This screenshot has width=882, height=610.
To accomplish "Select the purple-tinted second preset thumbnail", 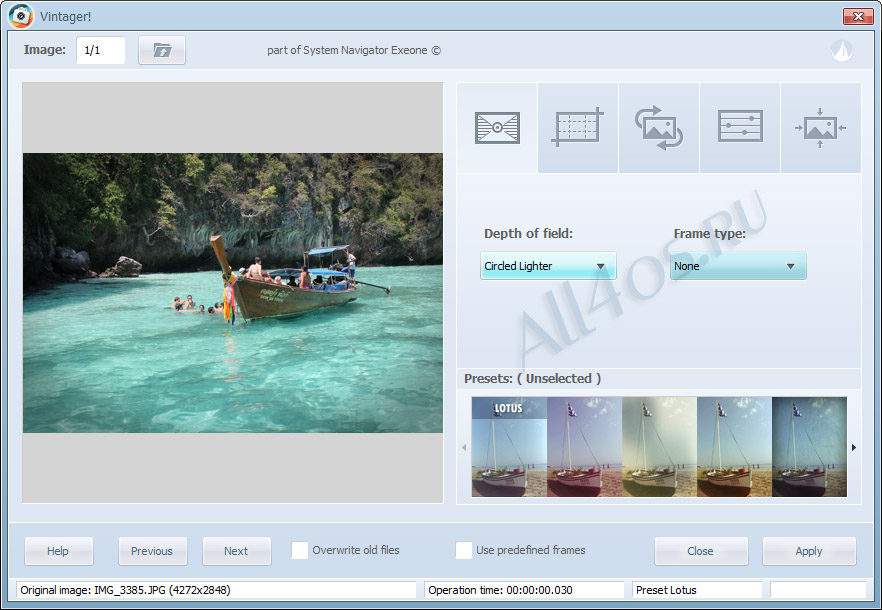I will tap(584, 447).
